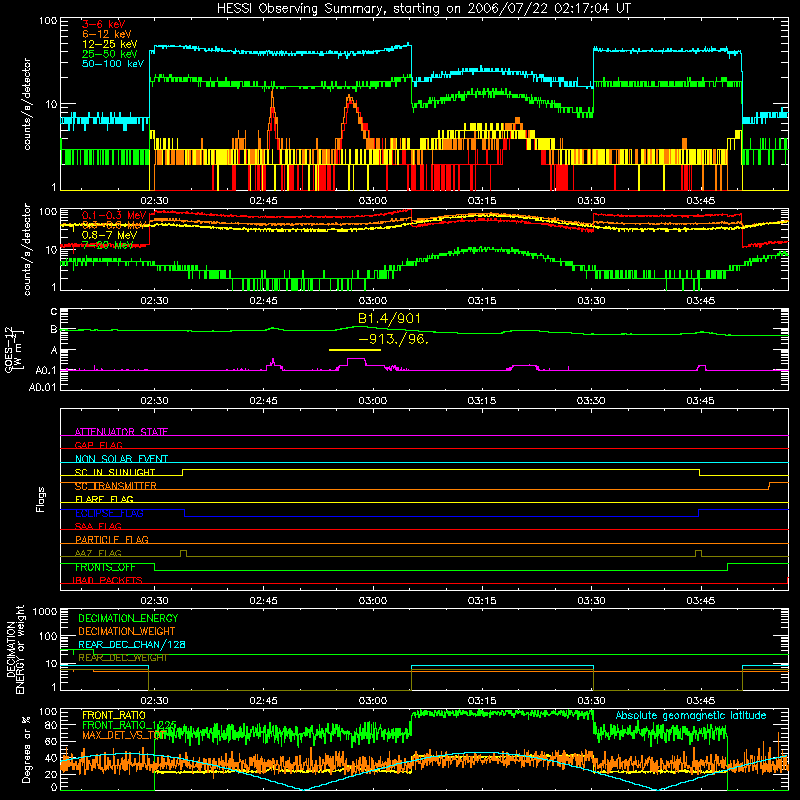800x800 pixels.
Task: Click the -913./96. position annotation
Action: 393,339
